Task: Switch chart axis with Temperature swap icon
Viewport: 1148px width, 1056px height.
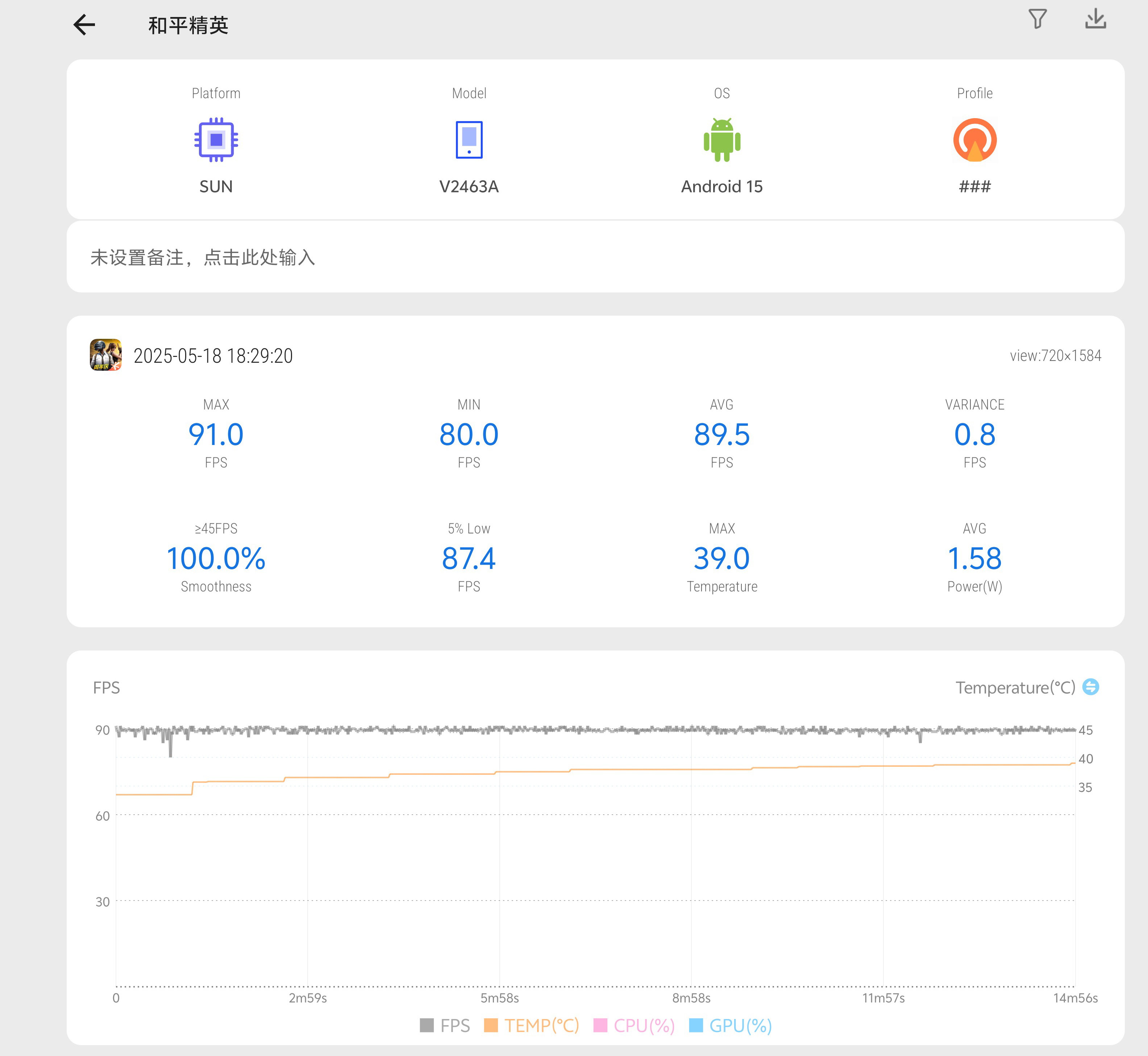Action: tap(1091, 686)
